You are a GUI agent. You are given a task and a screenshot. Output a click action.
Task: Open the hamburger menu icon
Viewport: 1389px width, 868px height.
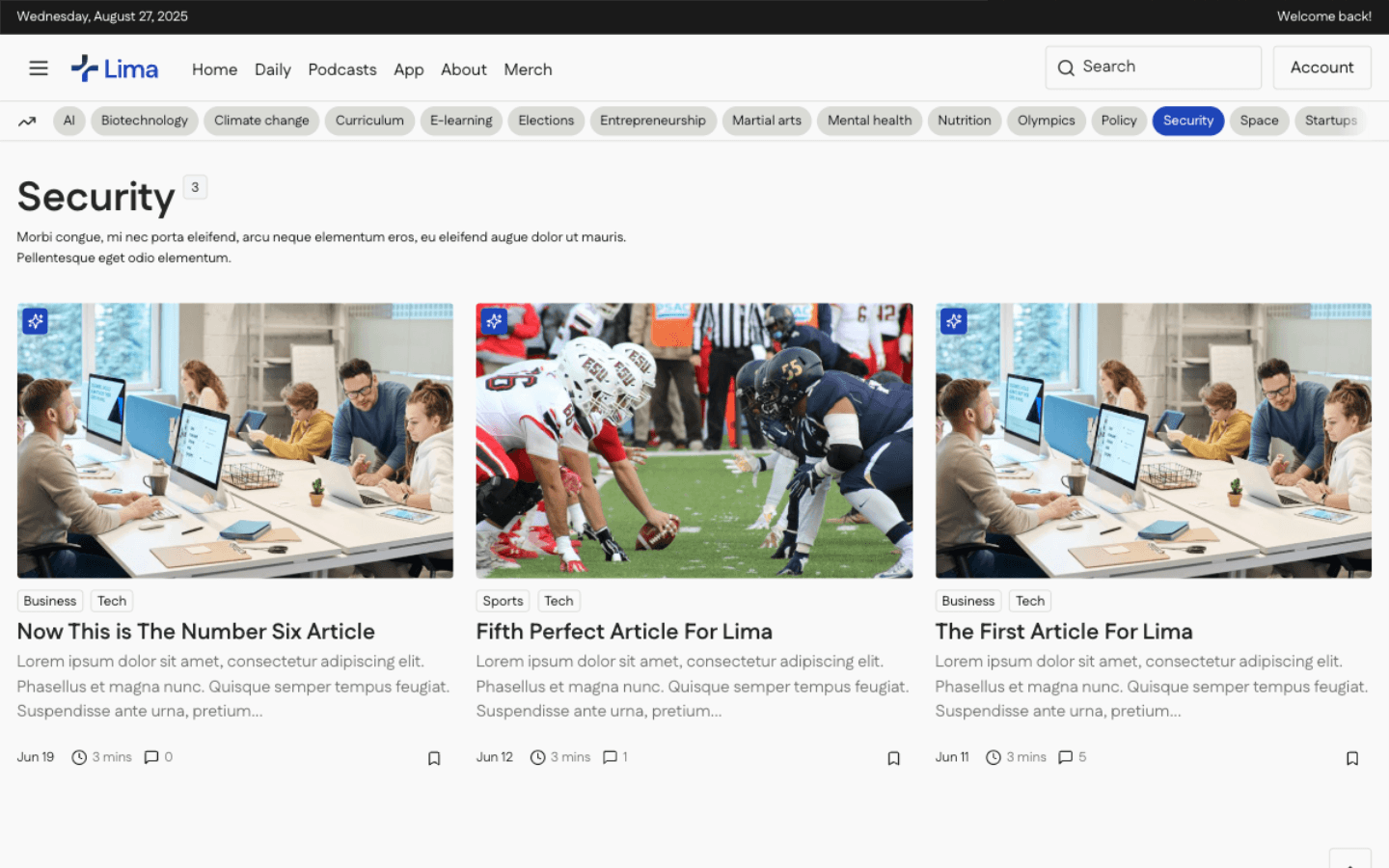39,68
